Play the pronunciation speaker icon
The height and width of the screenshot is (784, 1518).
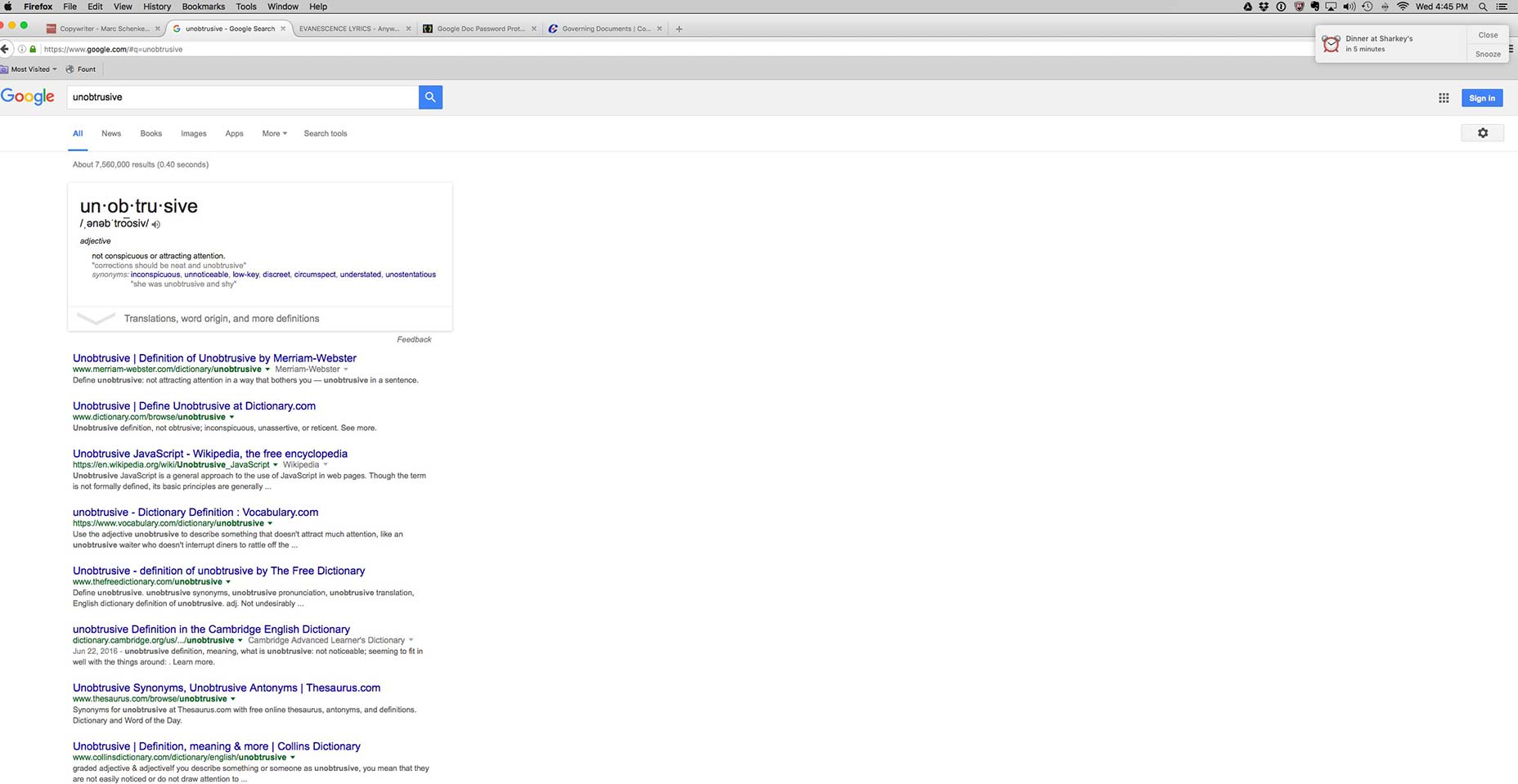[x=155, y=224]
